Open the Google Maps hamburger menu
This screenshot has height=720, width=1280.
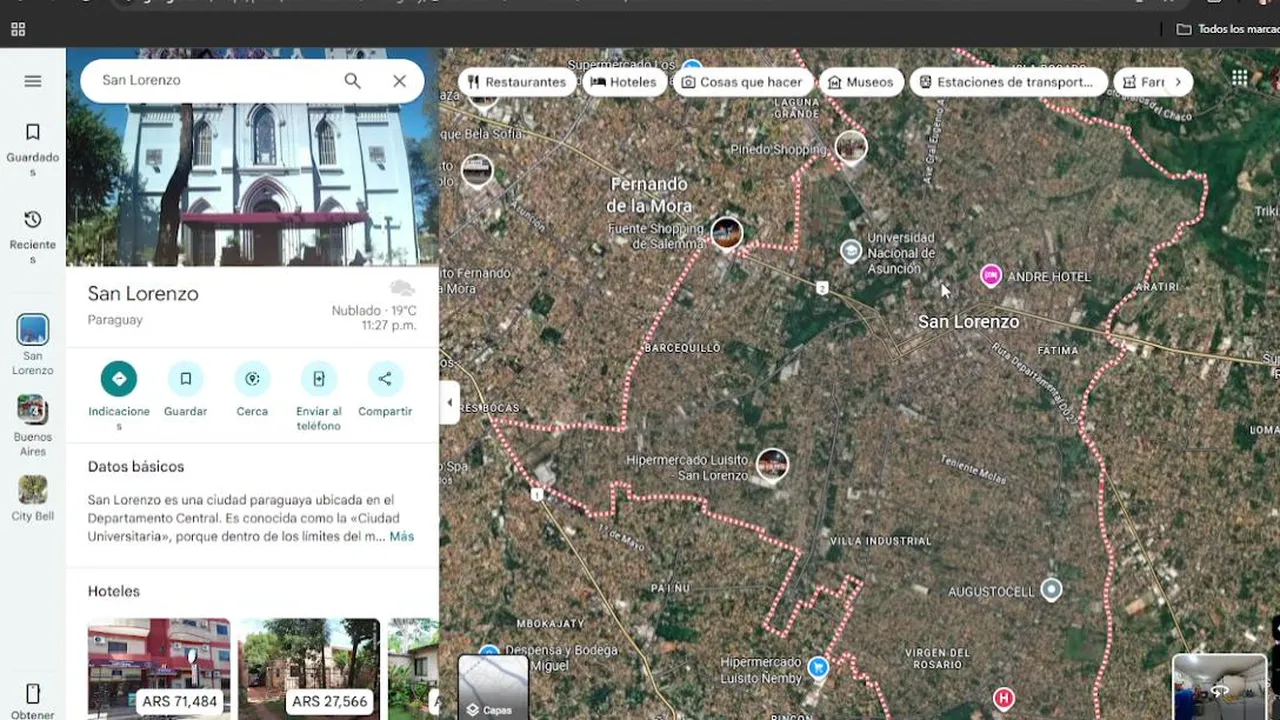pyautogui.click(x=33, y=81)
